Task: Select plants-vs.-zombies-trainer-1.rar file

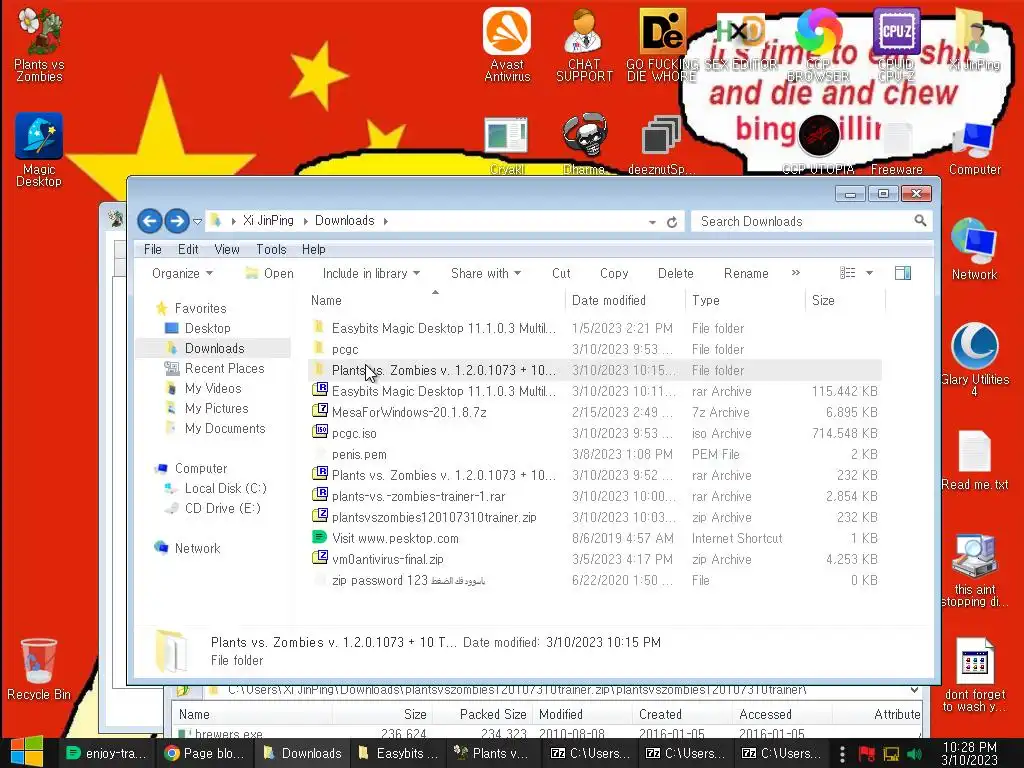Action: (594, 496)
